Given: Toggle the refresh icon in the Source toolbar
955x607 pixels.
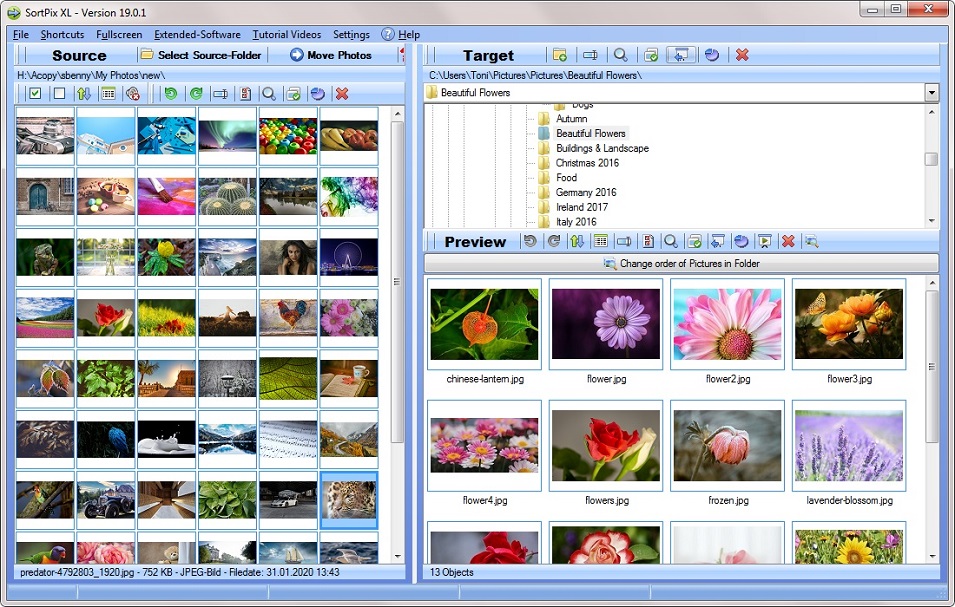Looking at the screenshot, I should (x=318, y=92).
